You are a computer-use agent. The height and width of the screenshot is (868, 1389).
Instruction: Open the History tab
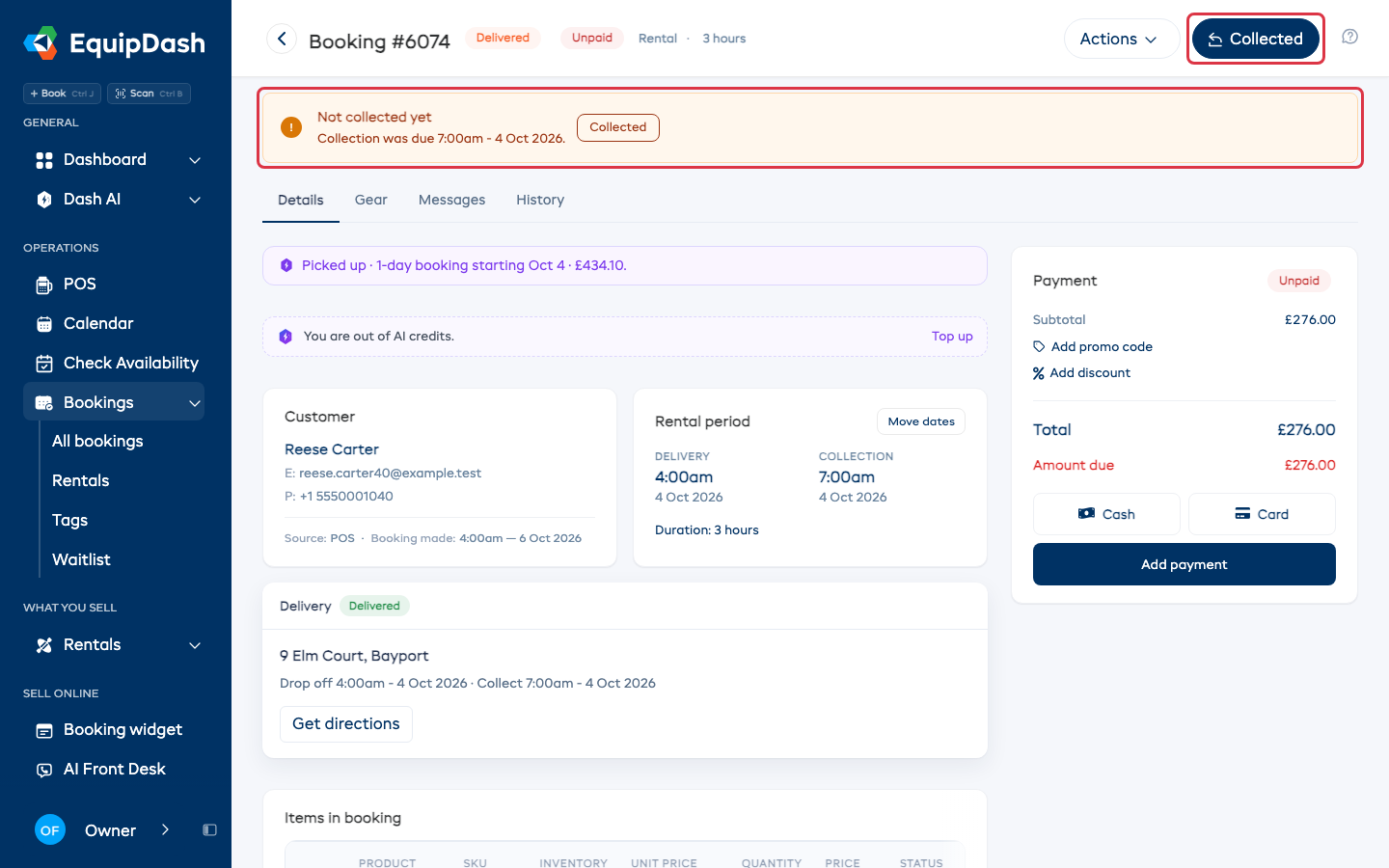pyautogui.click(x=540, y=200)
